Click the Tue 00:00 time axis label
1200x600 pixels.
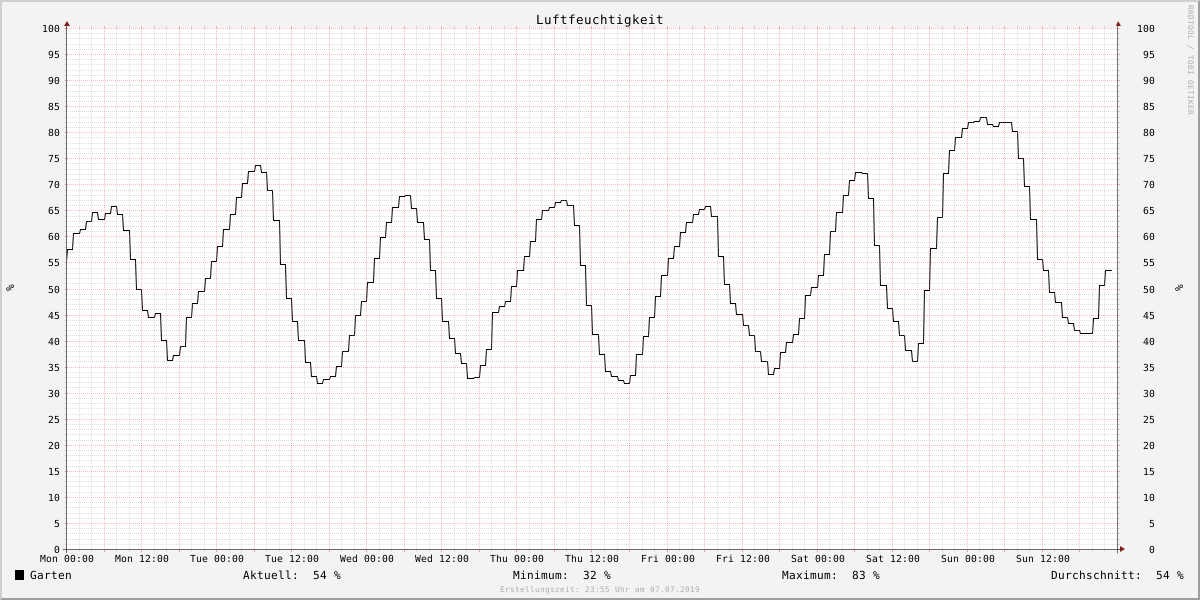pyautogui.click(x=217, y=559)
